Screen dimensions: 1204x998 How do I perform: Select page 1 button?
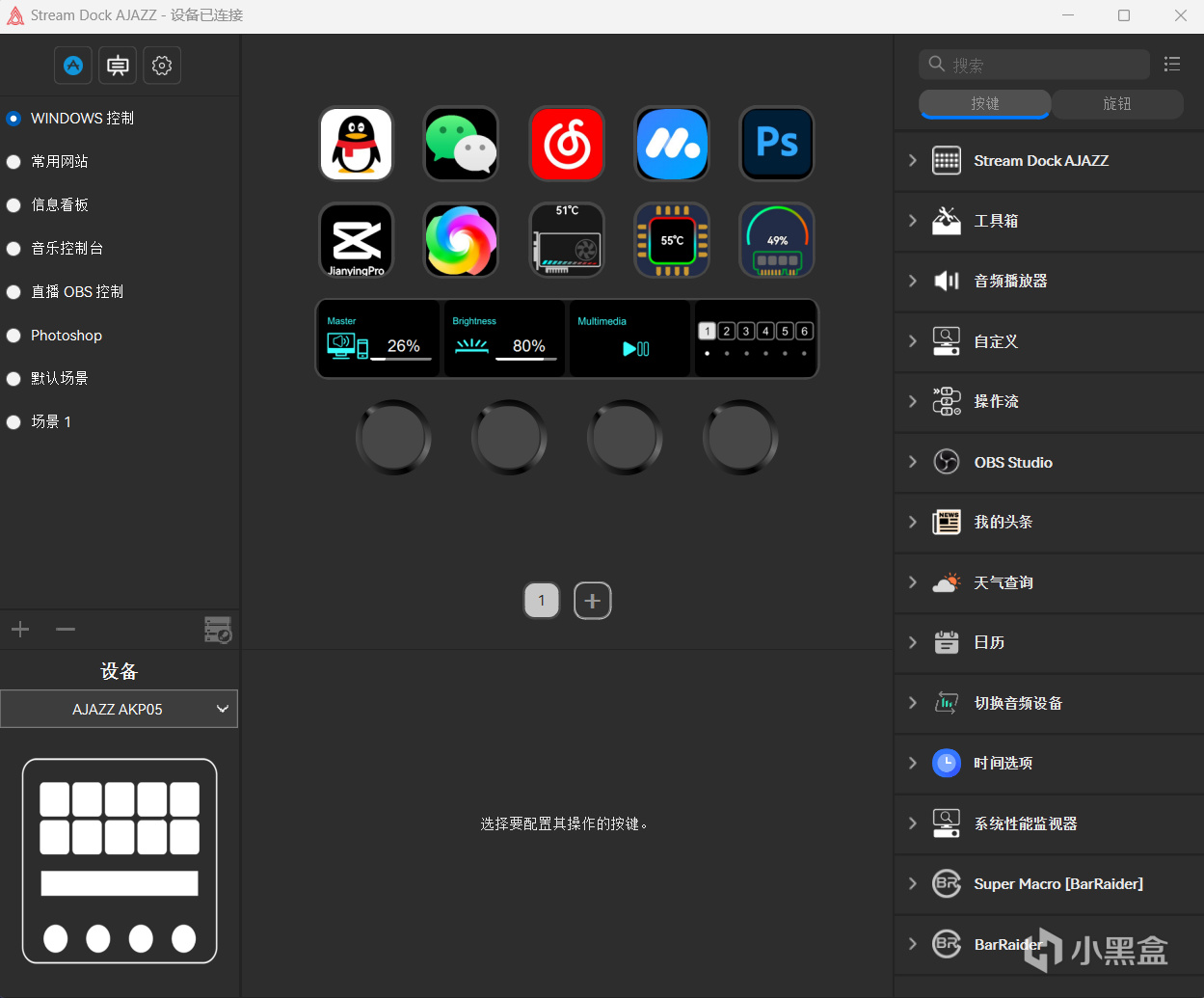542,601
